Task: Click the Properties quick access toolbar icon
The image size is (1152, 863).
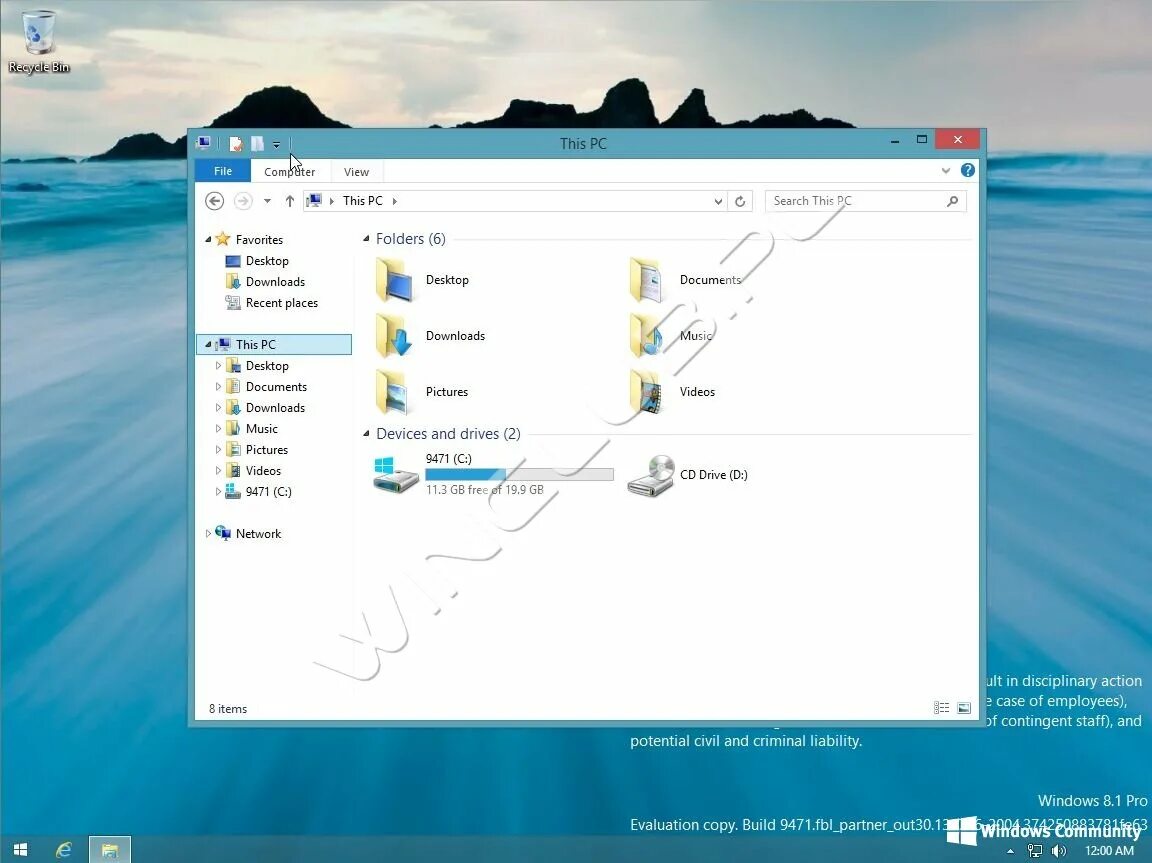Action: [235, 143]
